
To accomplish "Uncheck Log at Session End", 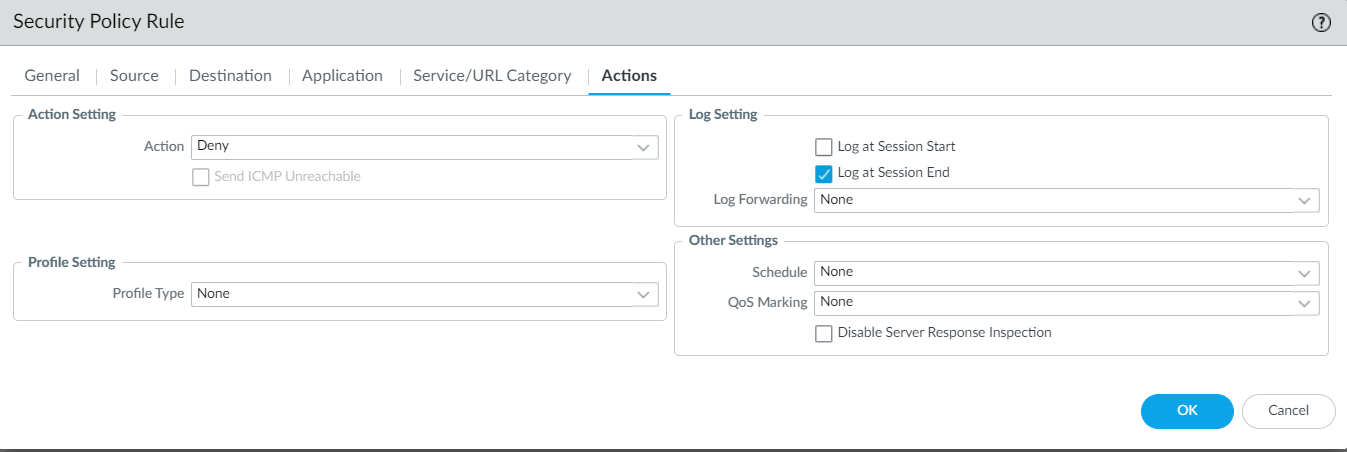I will click(x=824, y=173).
